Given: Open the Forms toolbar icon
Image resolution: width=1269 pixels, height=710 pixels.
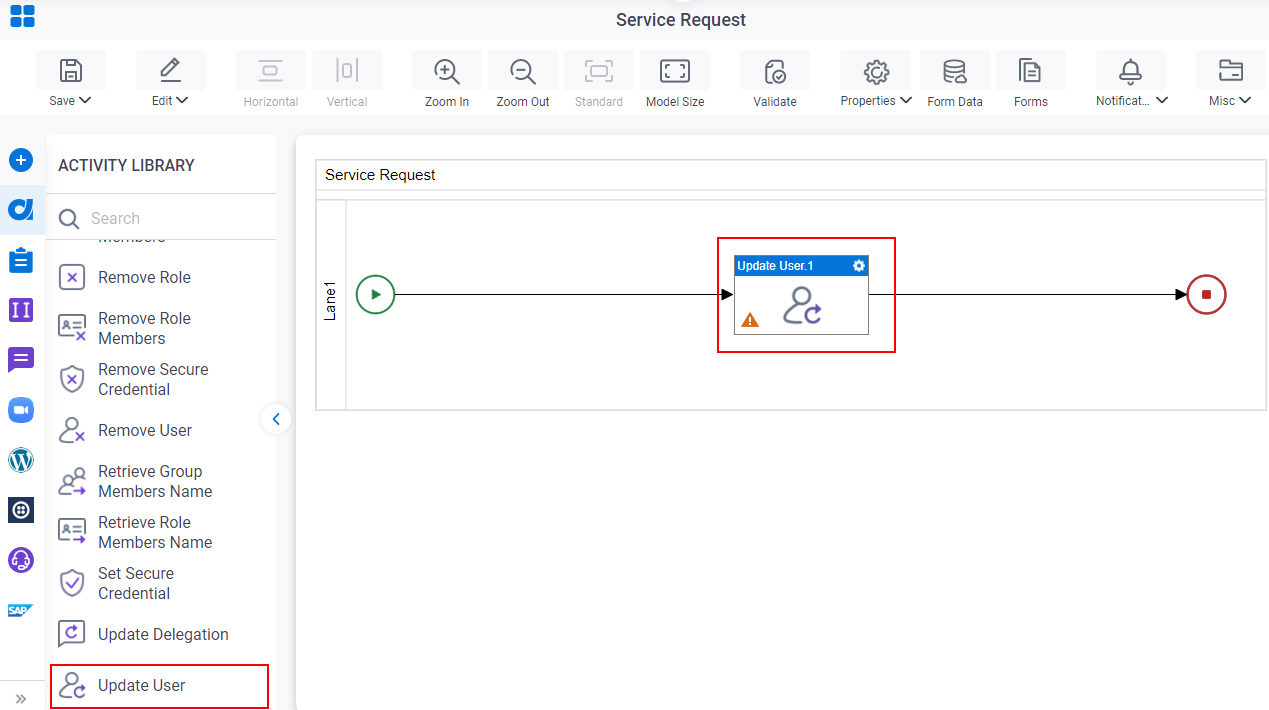Looking at the screenshot, I should (1030, 71).
